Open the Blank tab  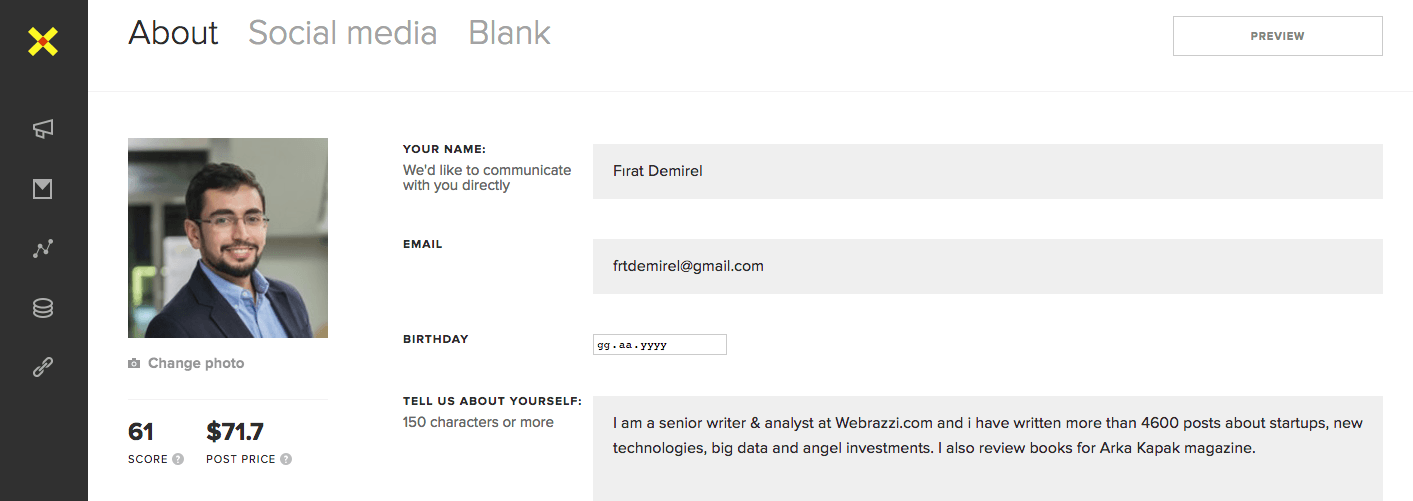509,33
